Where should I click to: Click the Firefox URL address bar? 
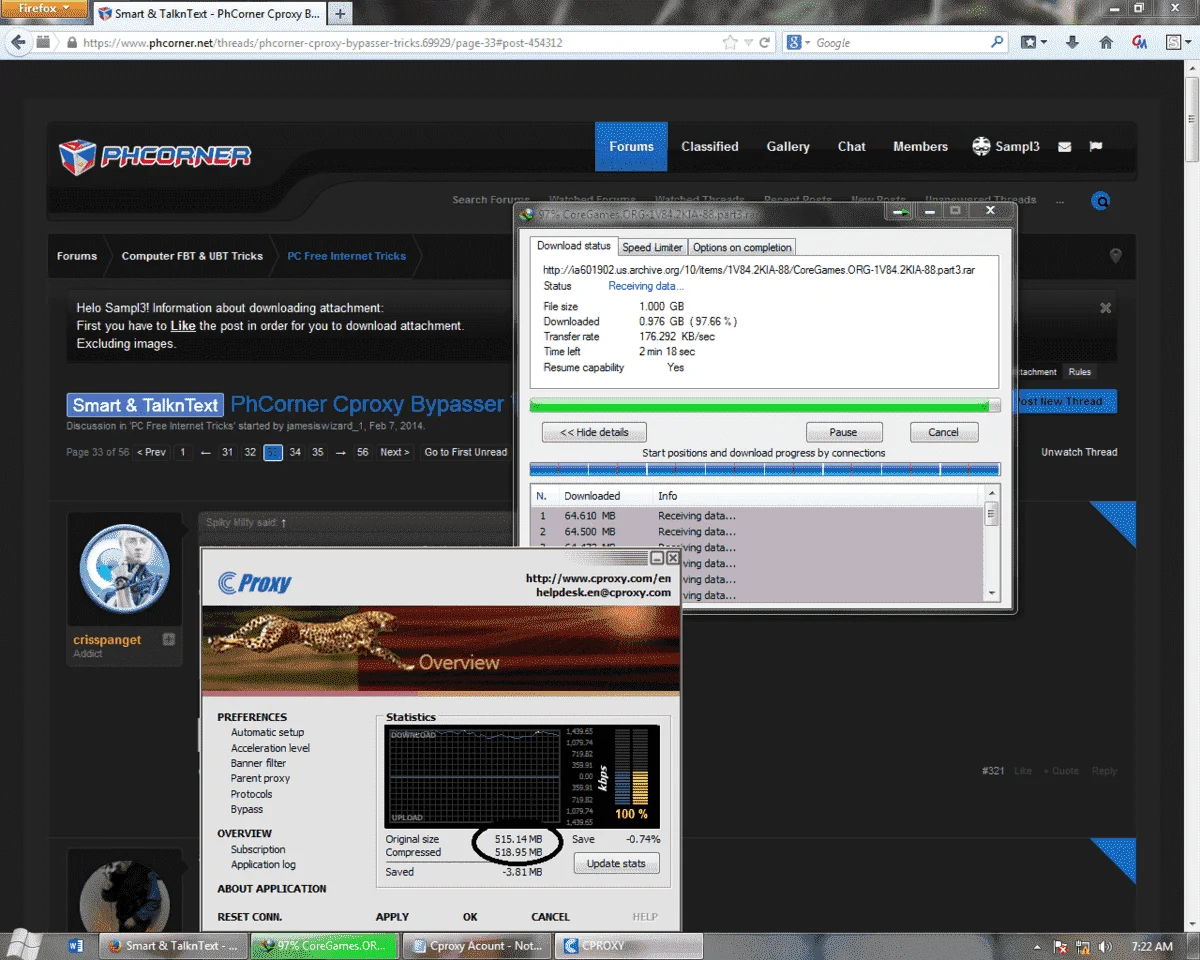point(400,43)
